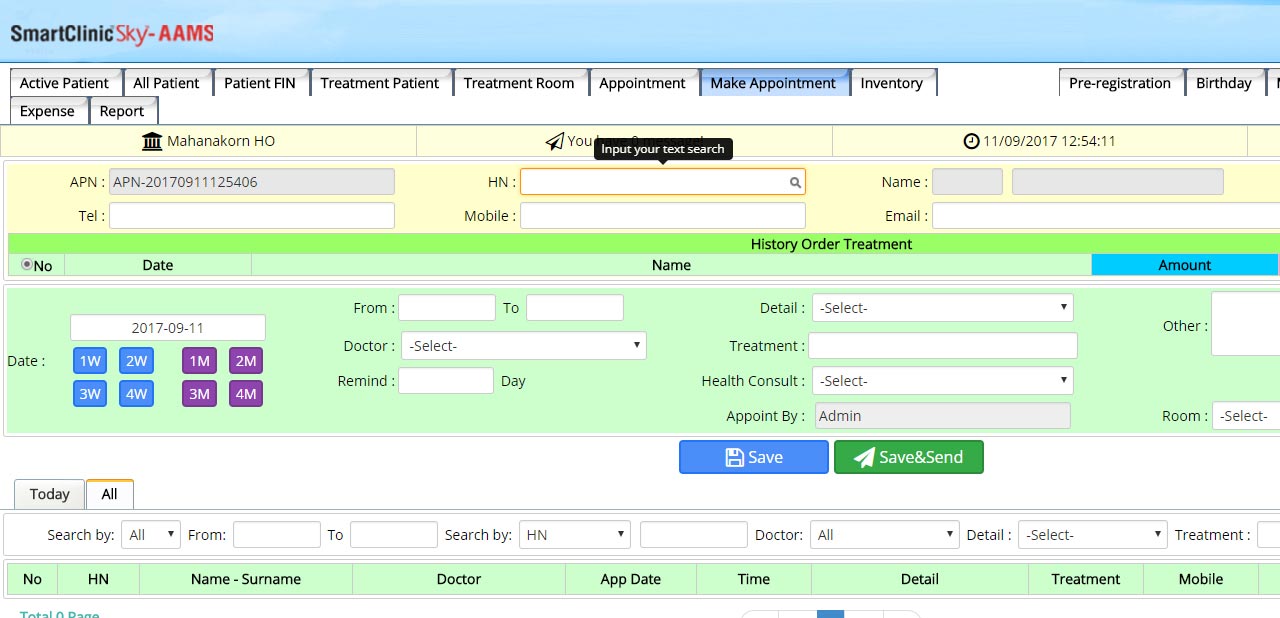Viewport: 1280px width, 618px height.
Task: Click the green Save&Send button
Action: (908, 457)
